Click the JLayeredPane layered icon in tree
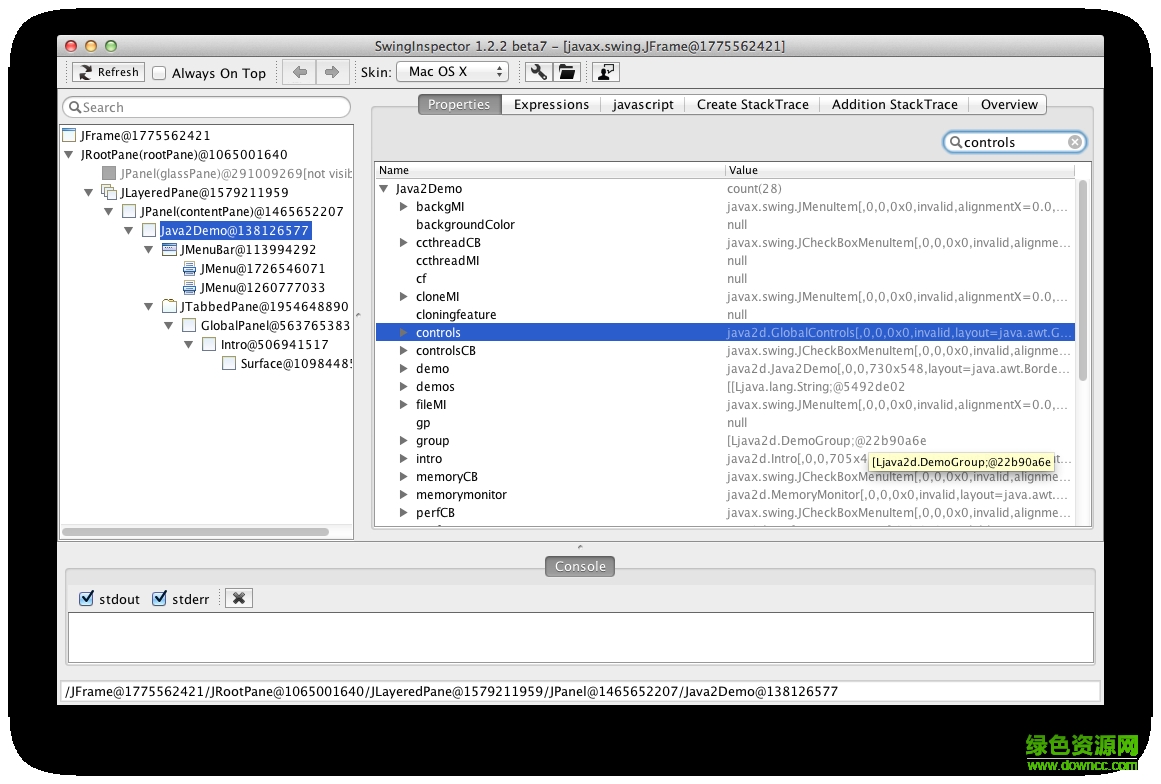Image resolution: width=1161 pixels, height=784 pixels. click(107, 192)
